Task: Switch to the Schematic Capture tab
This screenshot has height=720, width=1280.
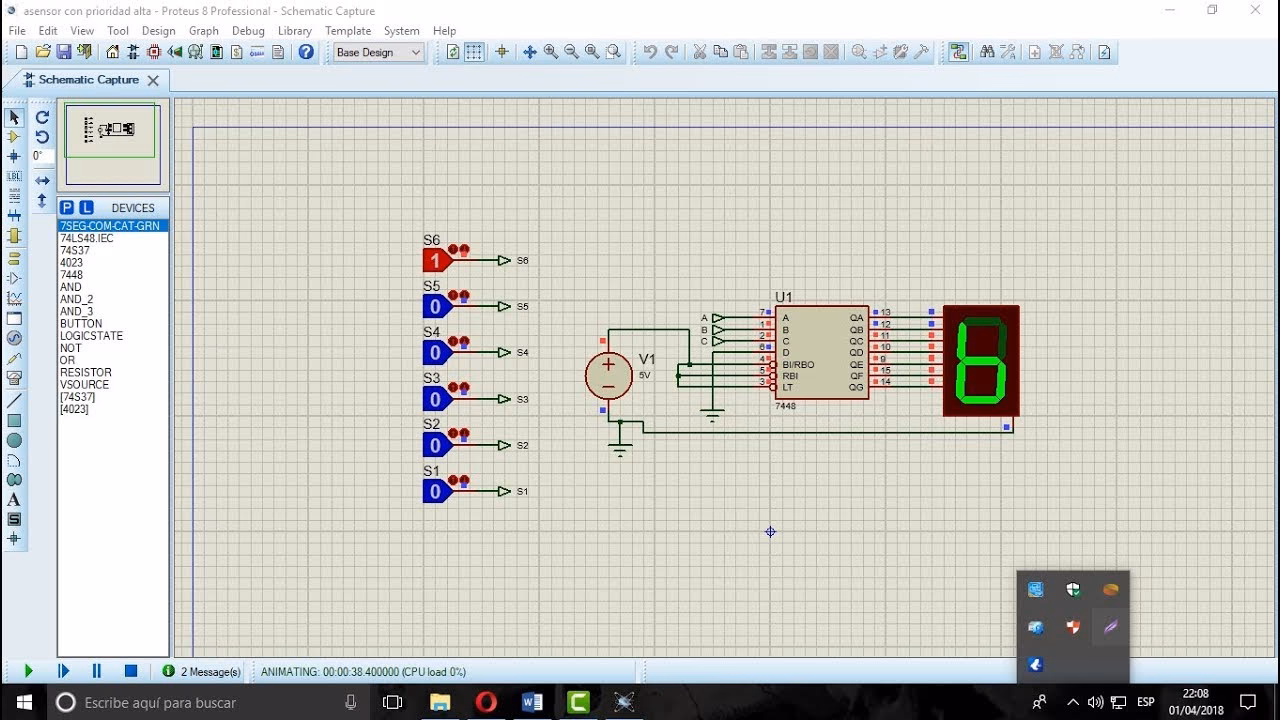Action: 88,80
